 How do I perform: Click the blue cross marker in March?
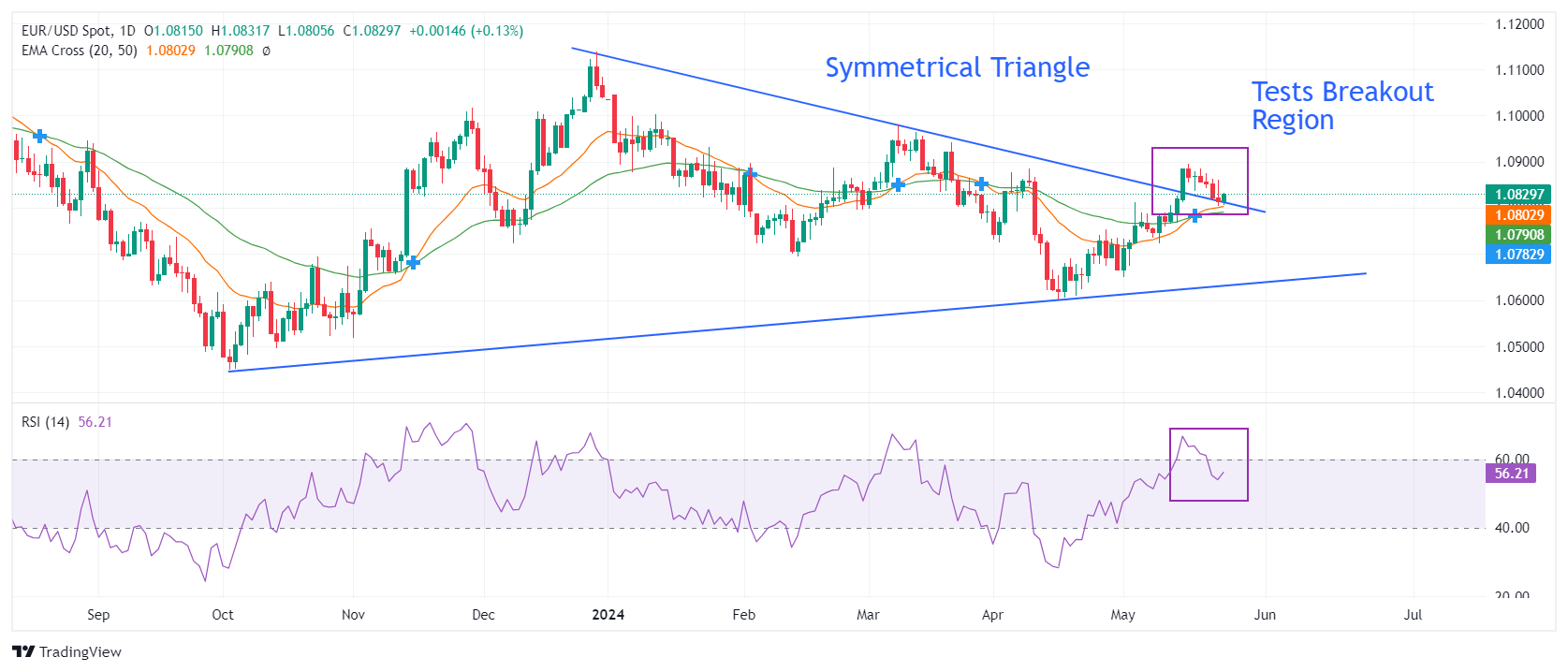pyautogui.click(x=898, y=184)
